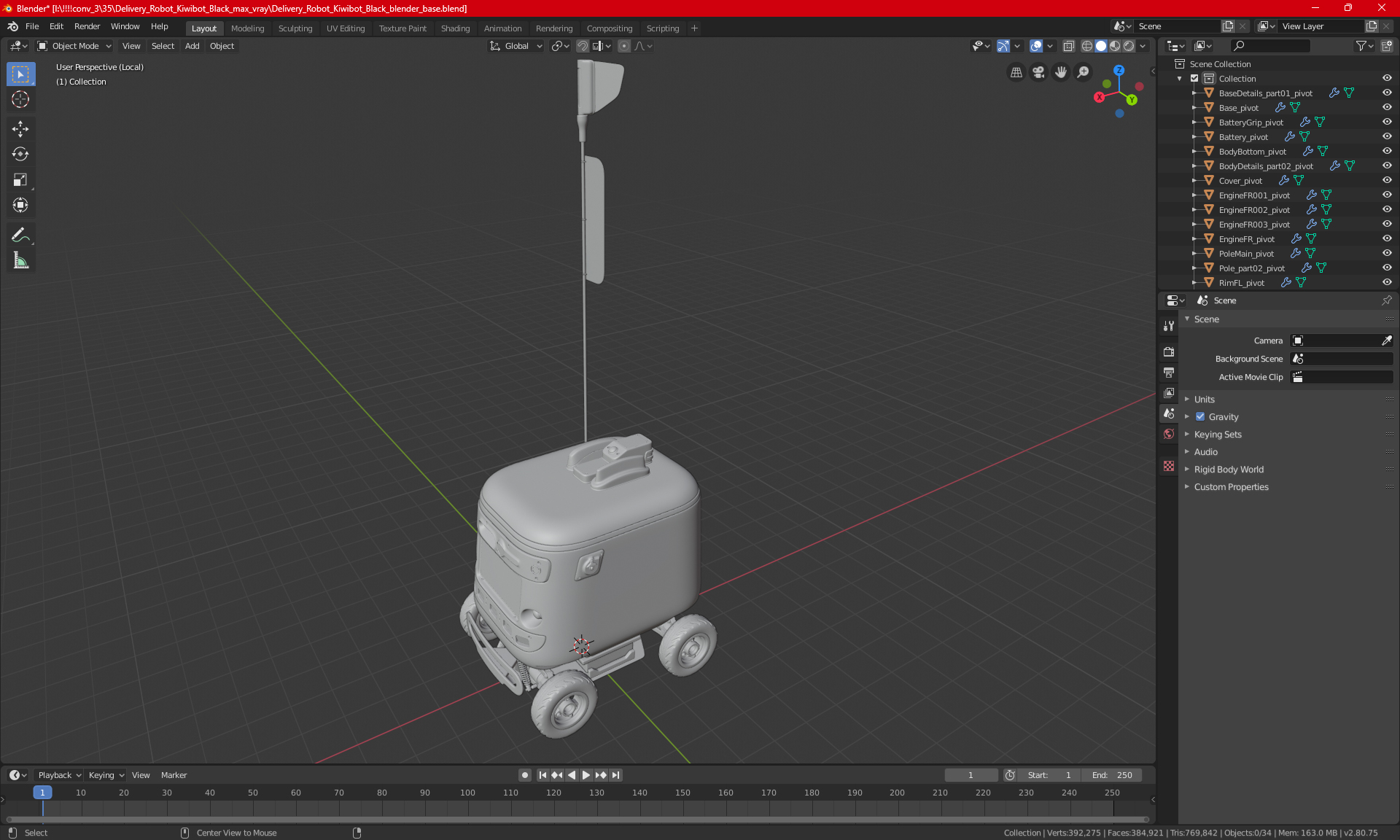
Task: Hide Battery_pivot with eye icon
Action: click(x=1387, y=136)
